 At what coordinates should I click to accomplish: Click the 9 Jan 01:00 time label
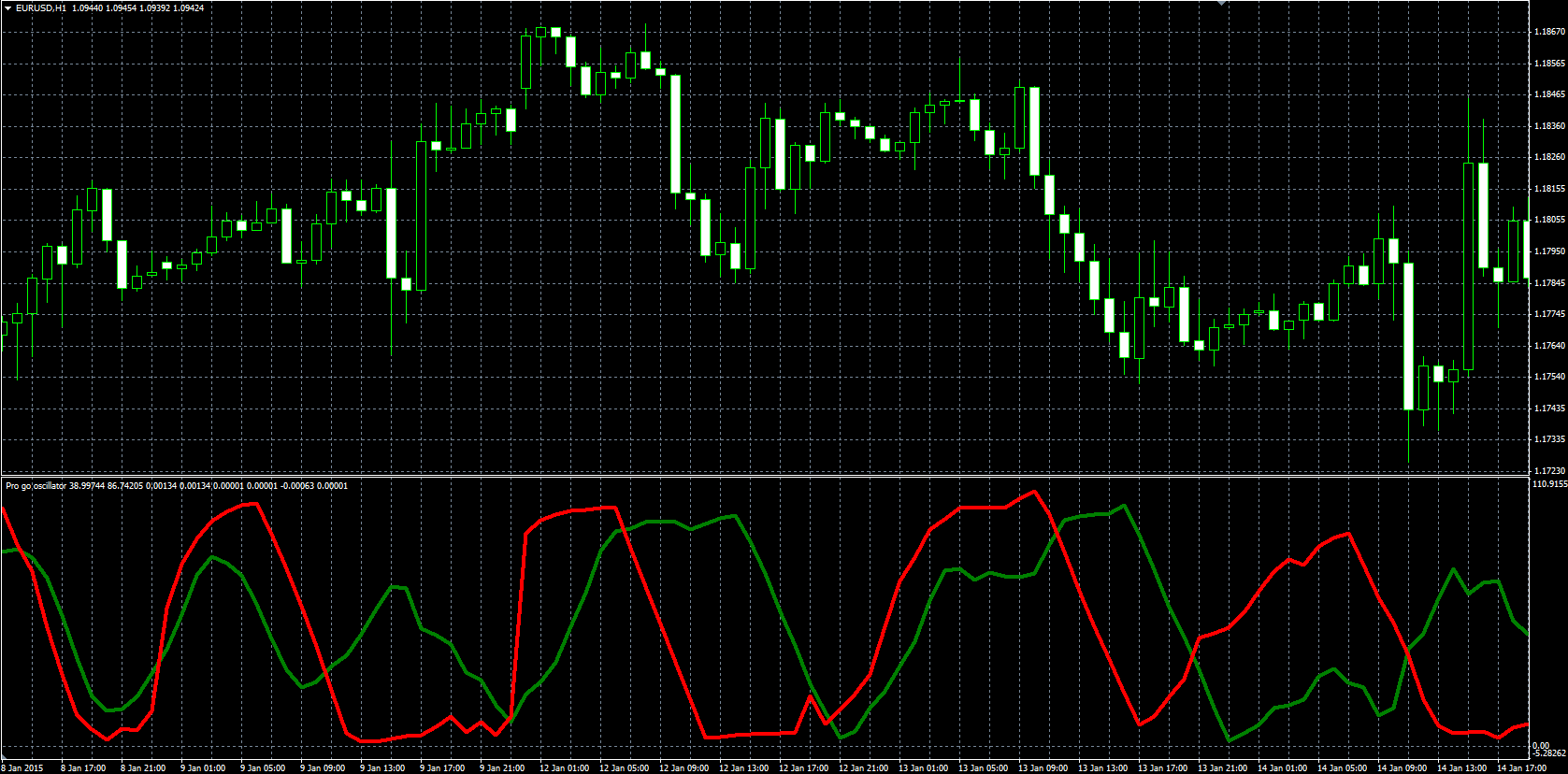[x=203, y=768]
